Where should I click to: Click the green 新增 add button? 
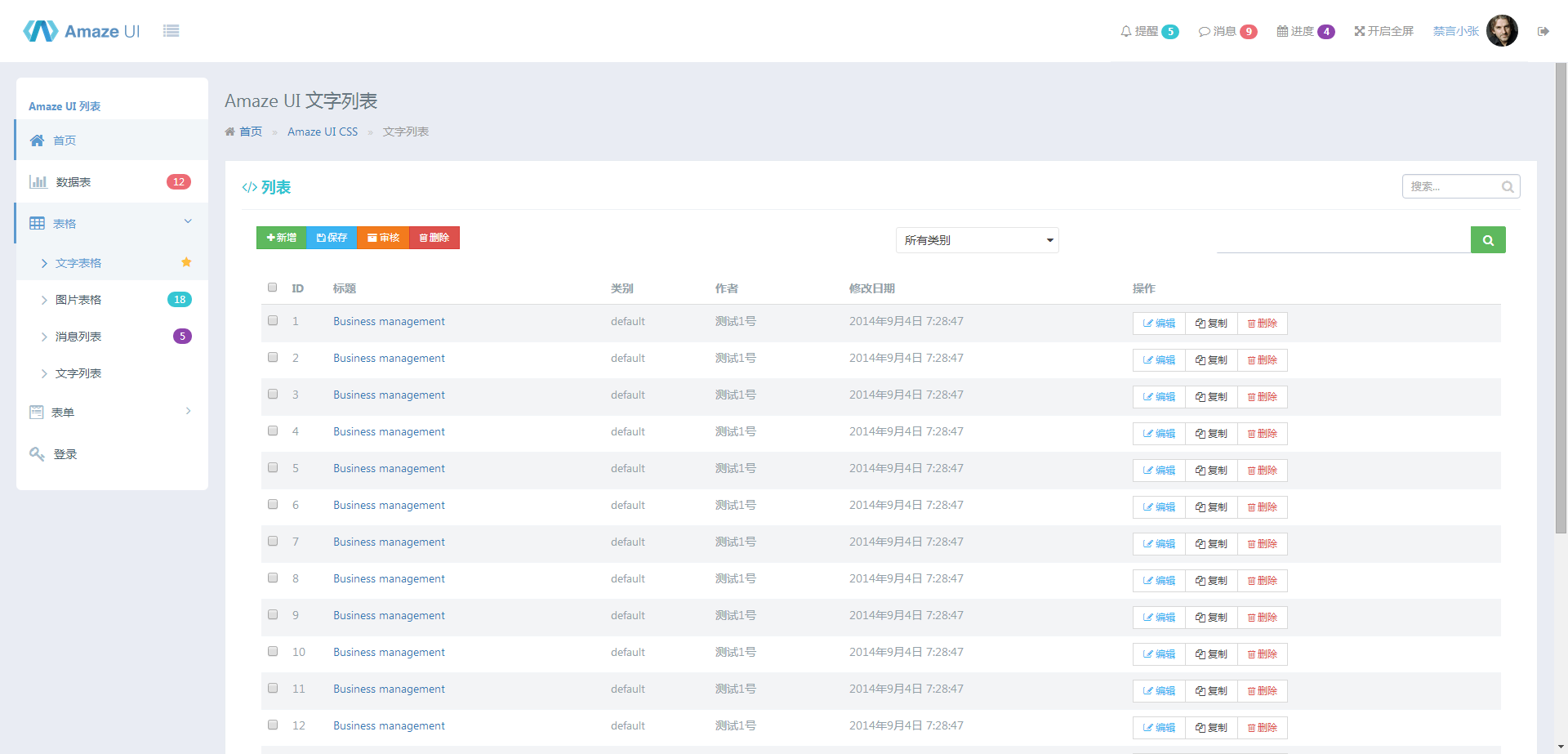click(282, 238)
